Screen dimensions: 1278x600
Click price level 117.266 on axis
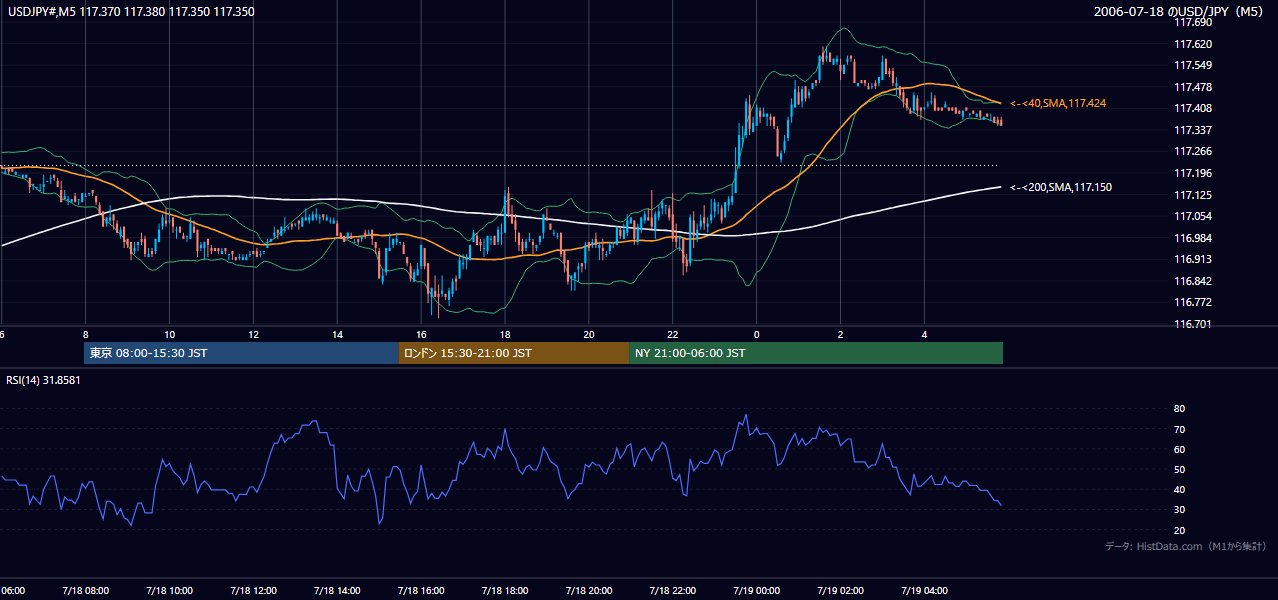click(x=1192, y=152)
